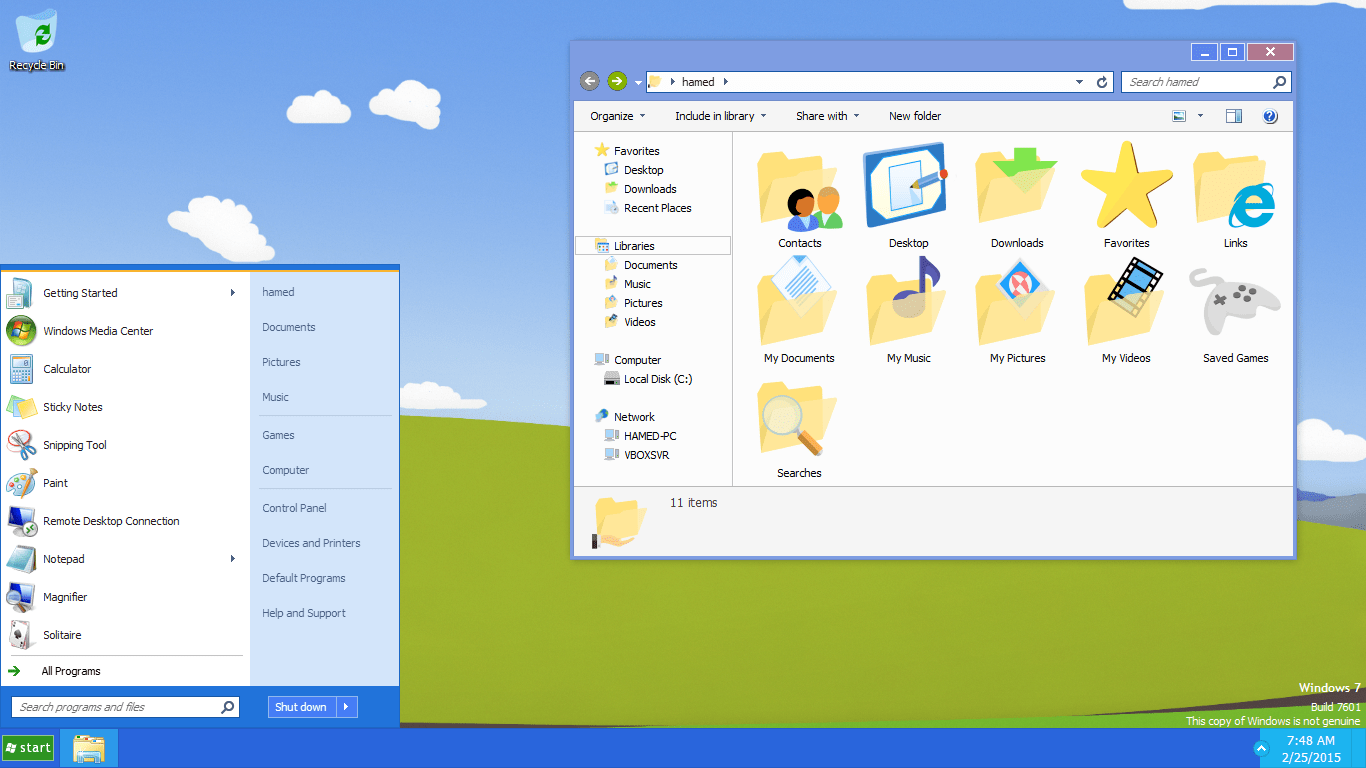Screen dimensions: 1366x768
Task: Open Devices and Printers from Start menu
Action: tap(311, 543)
